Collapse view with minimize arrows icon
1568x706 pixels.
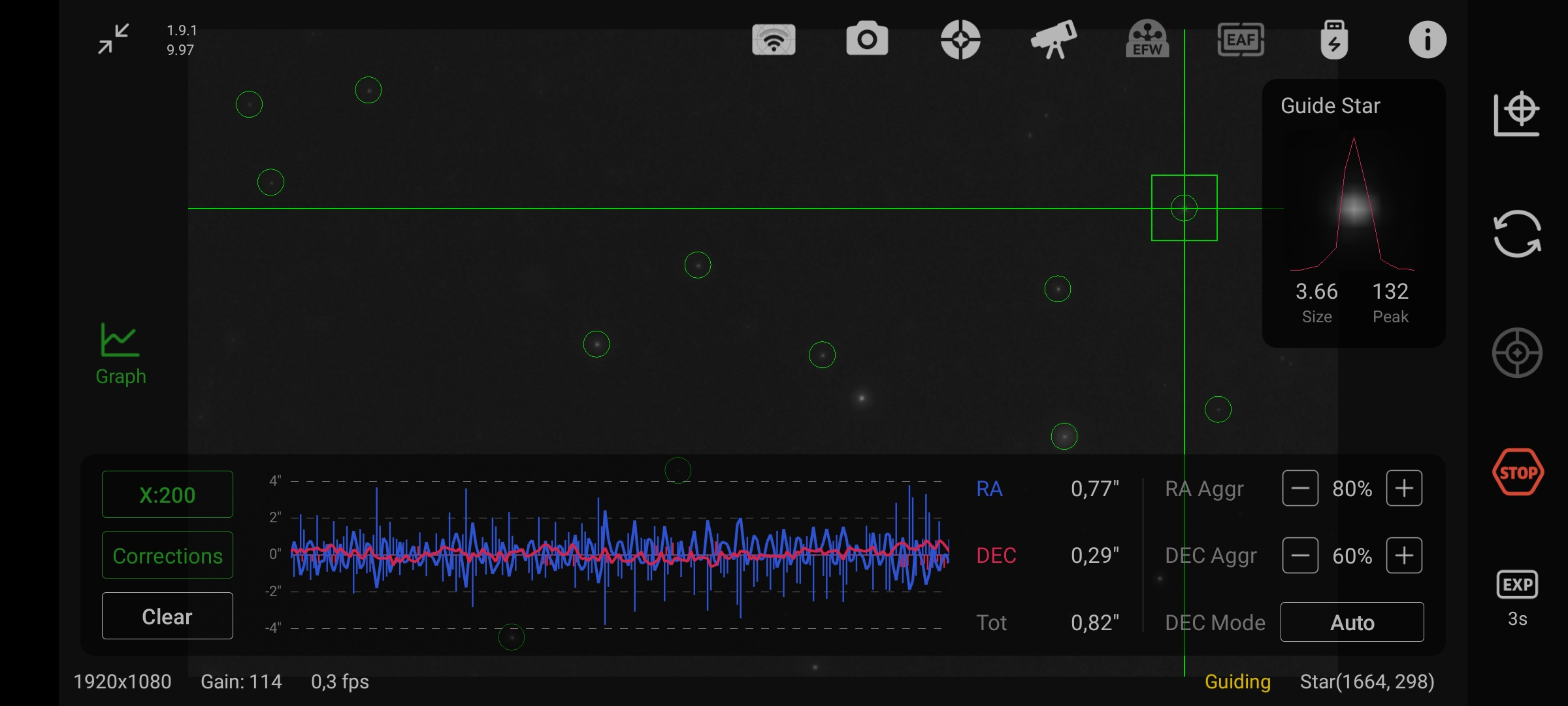114,39
